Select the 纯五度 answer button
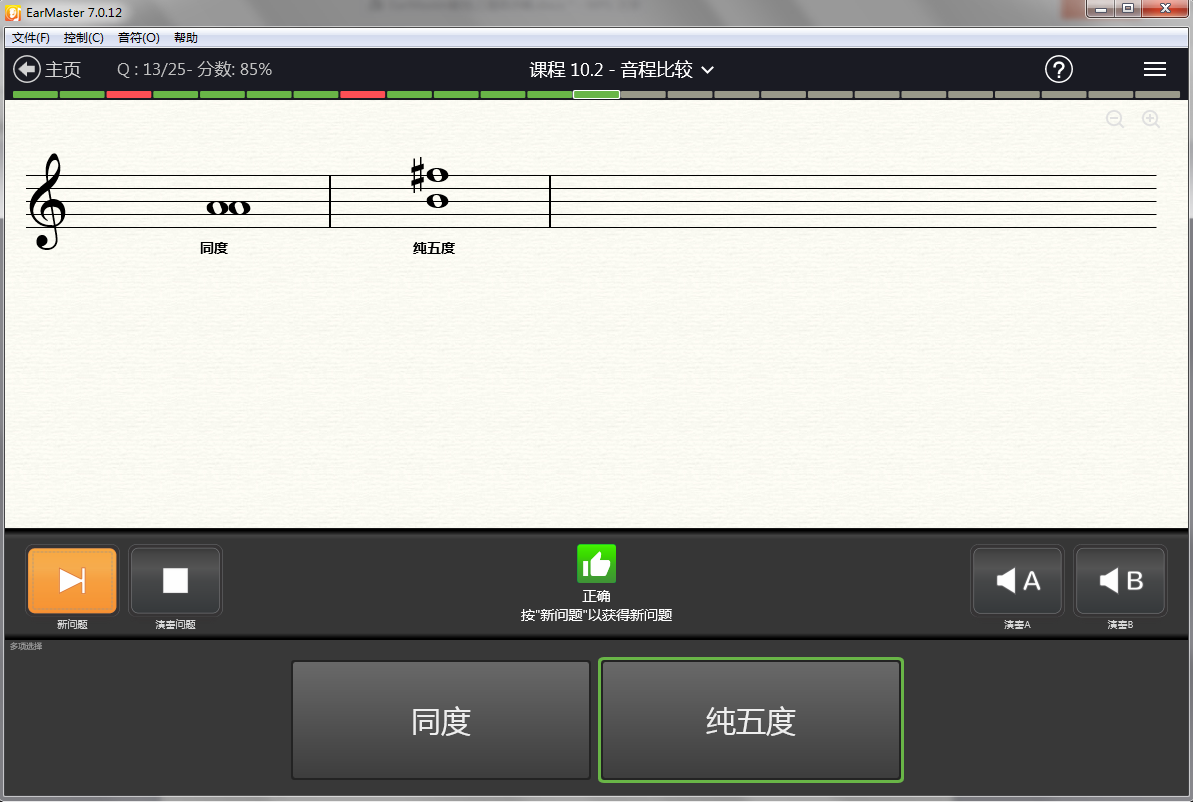Screen dimensions: 1193x802 tap(750, 719)
